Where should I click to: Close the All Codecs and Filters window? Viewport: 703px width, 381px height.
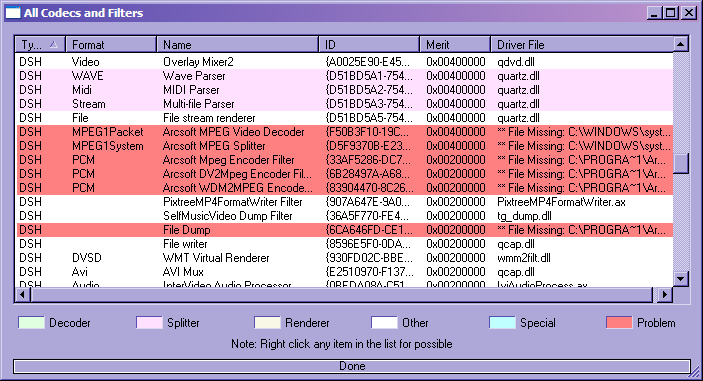tap(689, 13)
